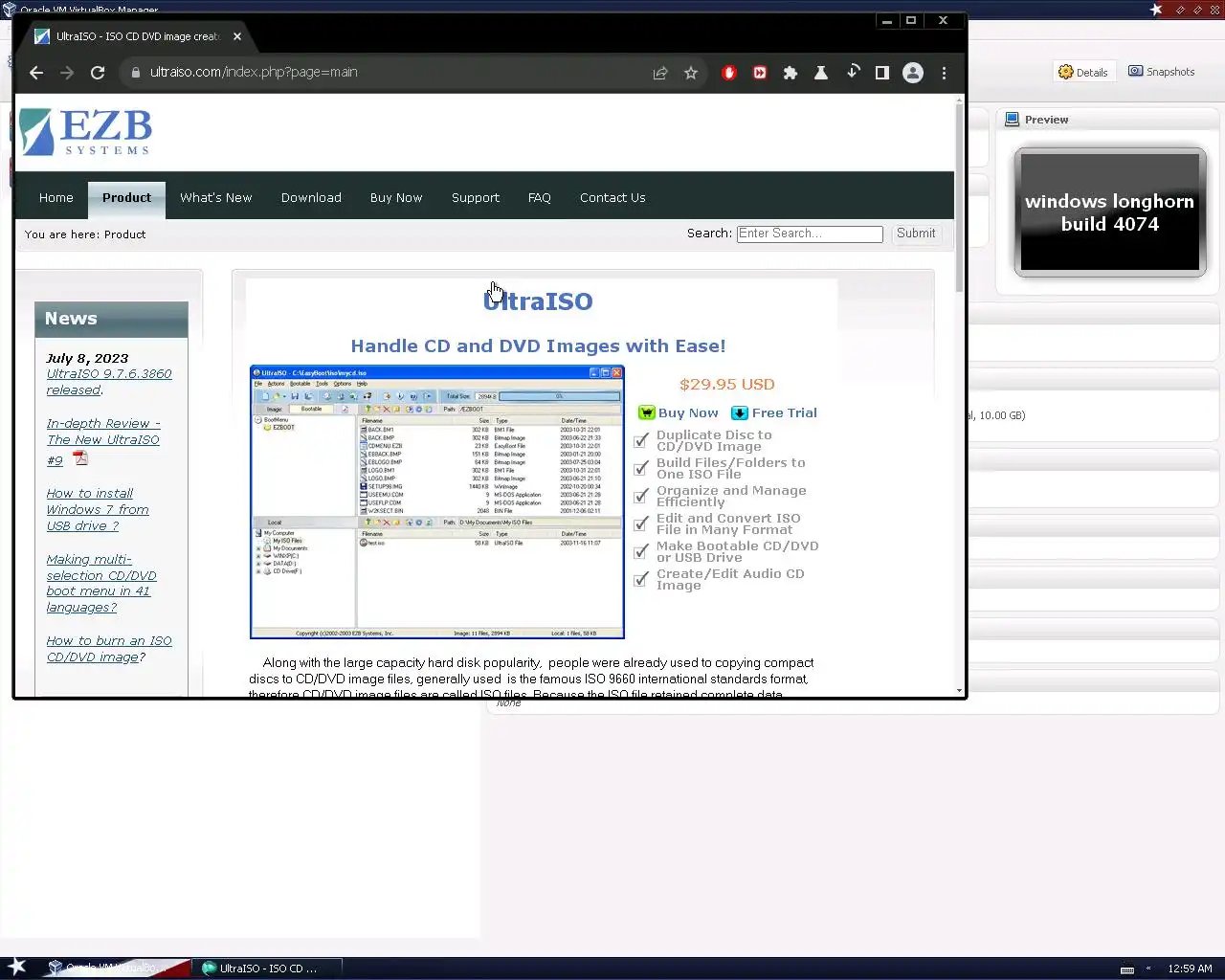Image resolution: width=1225 pixels, height=980 pixels.
Task: Focus the site Search text field
Action: point(810,234)
